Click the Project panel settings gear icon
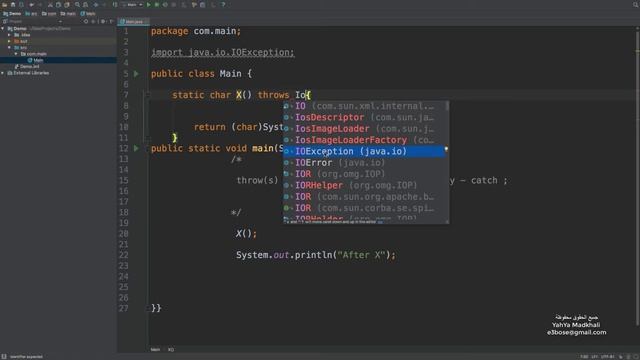 pos(103,21)
